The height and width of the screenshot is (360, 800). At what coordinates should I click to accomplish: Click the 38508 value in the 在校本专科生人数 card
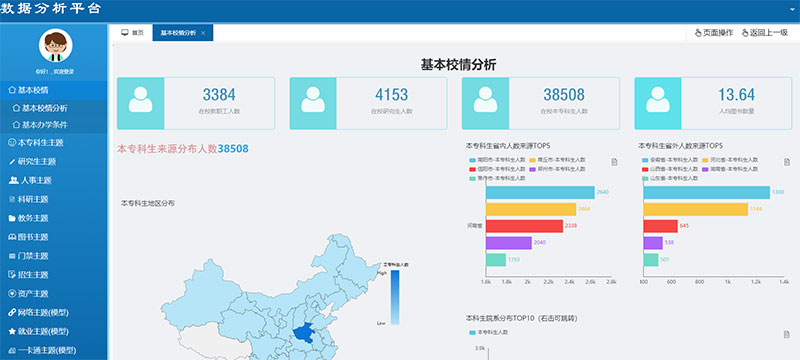pyautogui.click(x=564, y=95)
